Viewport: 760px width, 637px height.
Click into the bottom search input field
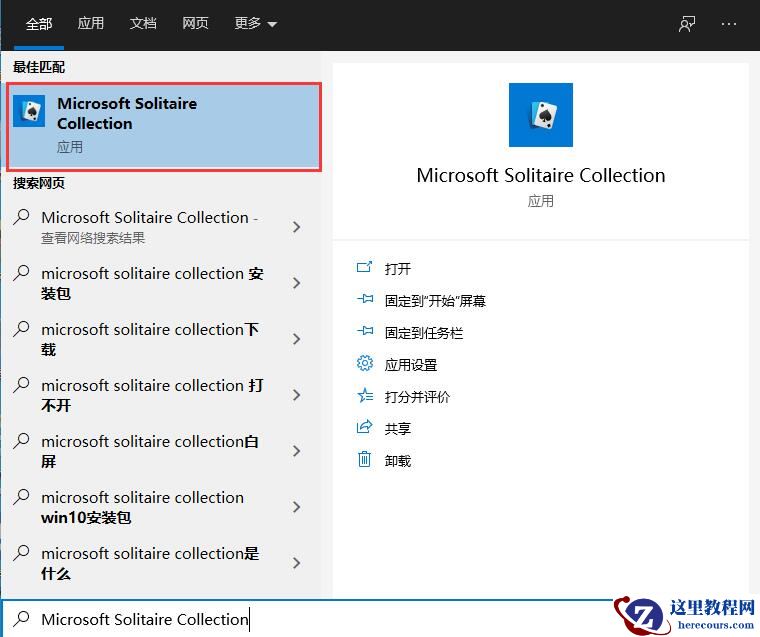tap(310, 619)
